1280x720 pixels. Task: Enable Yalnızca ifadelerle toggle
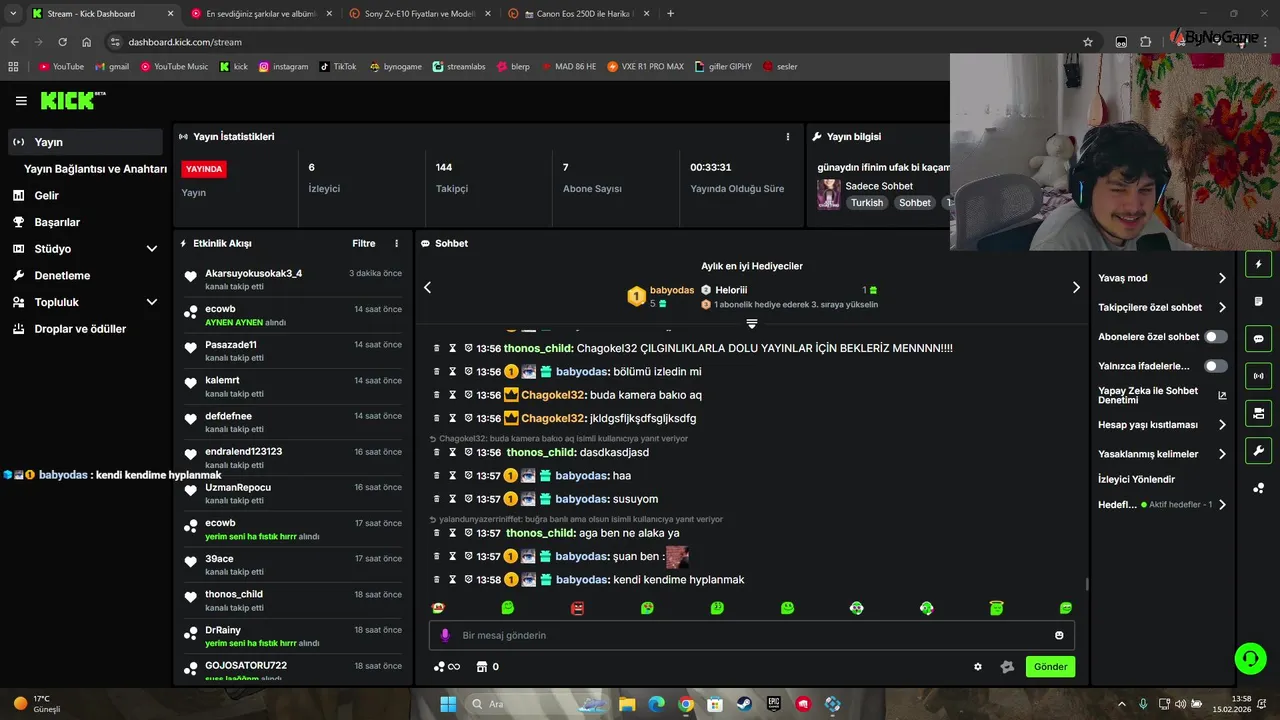coord(1216,366)
